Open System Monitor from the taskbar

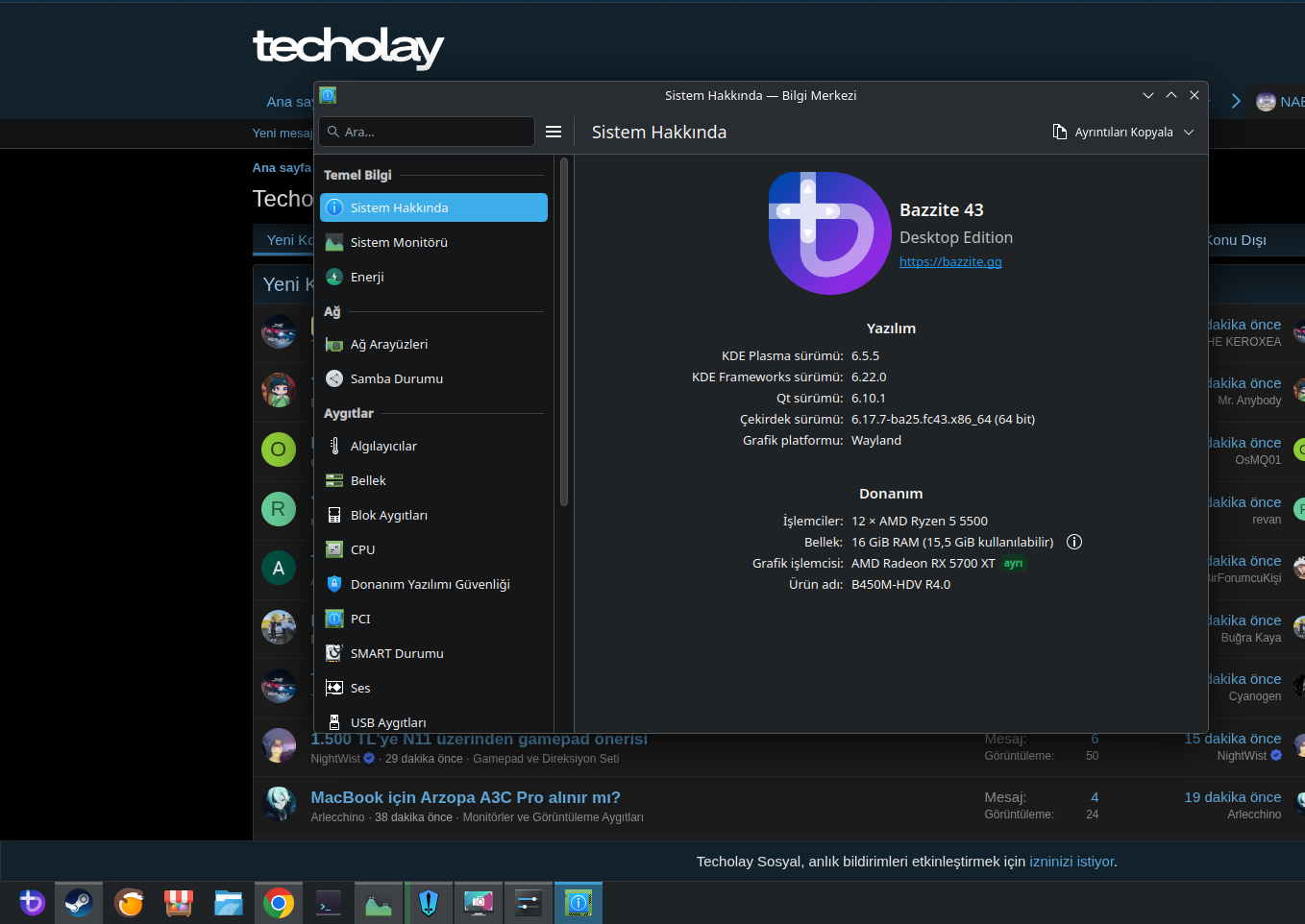(379, 903)
